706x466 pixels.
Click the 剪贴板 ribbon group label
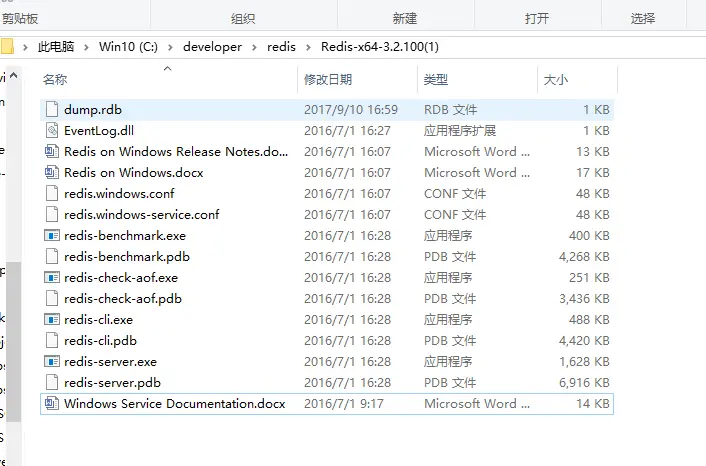(x=19, y=18)
